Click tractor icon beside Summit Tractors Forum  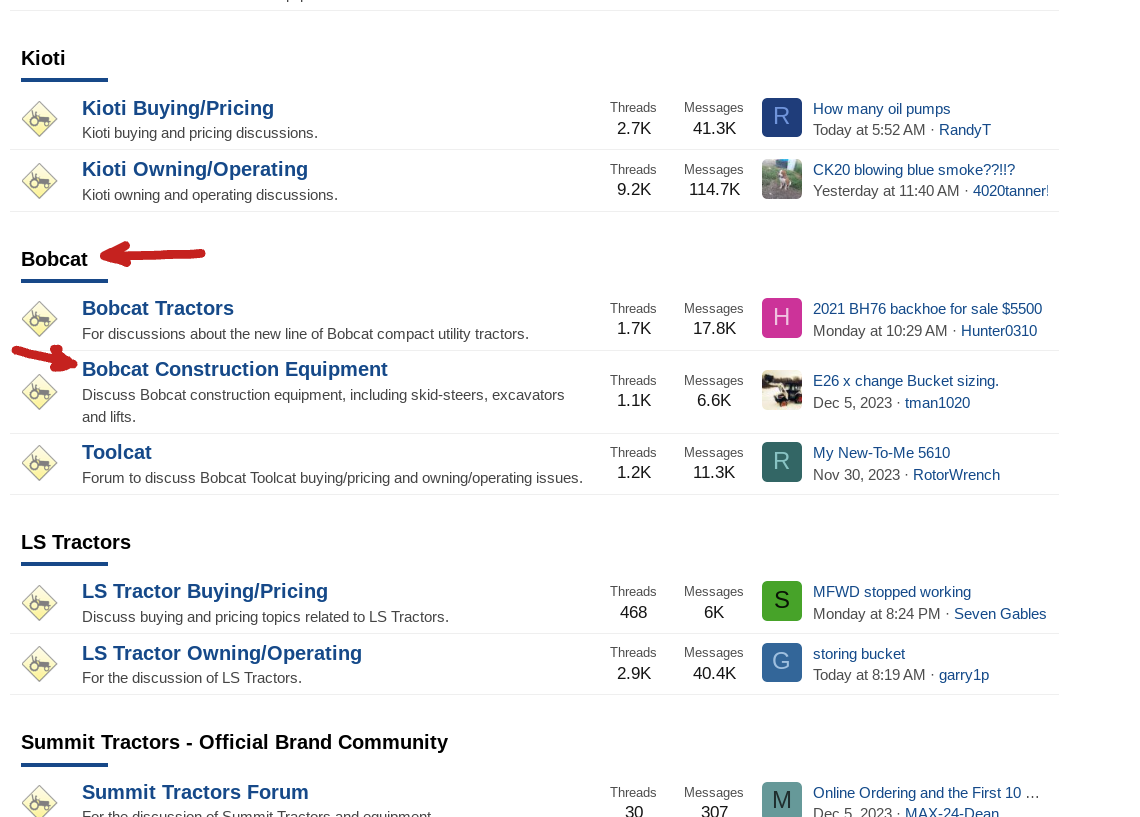(x=39, y=801)
